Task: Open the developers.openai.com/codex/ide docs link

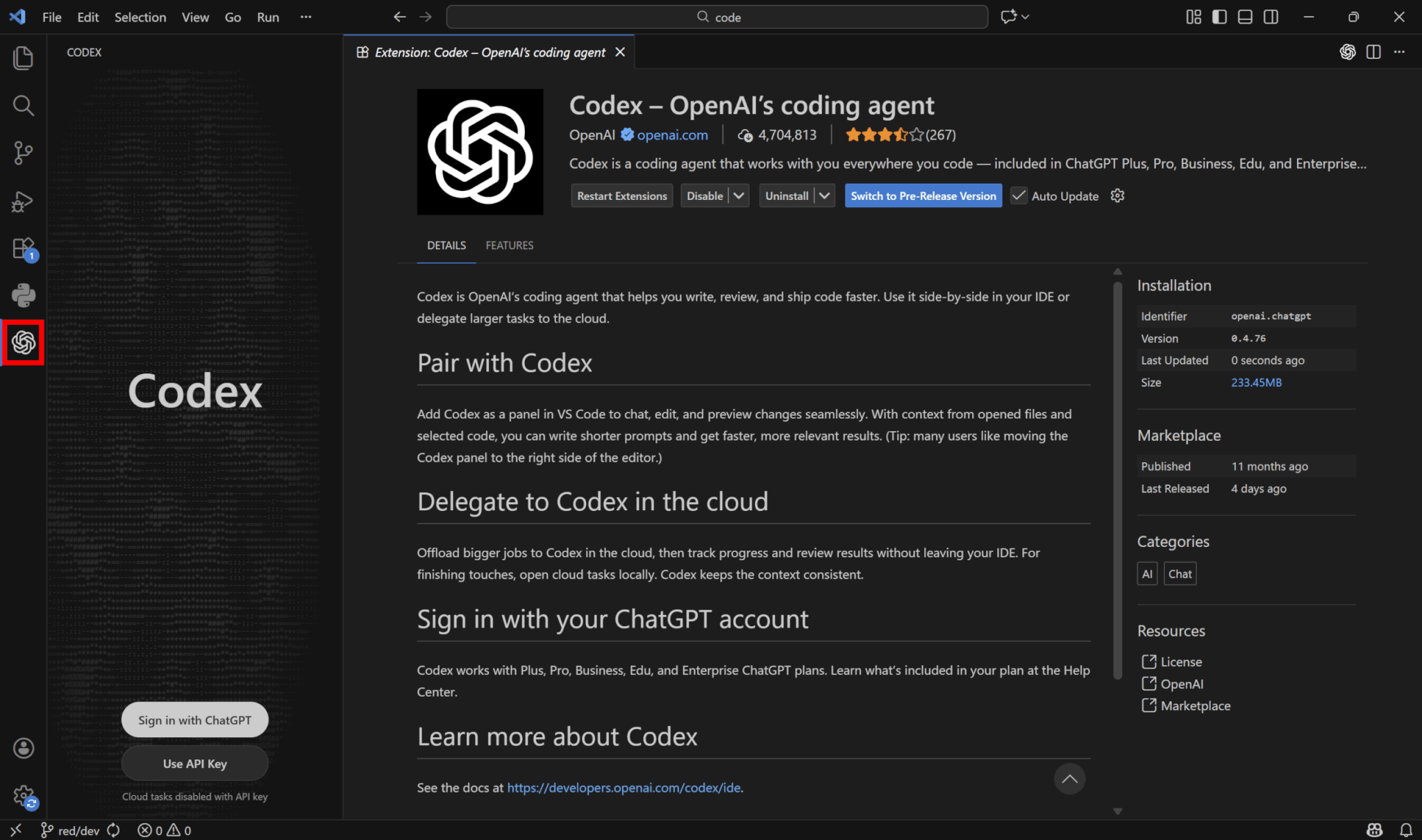Action: point(624,787)
